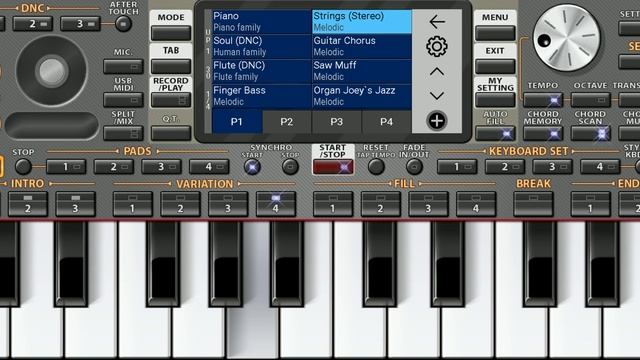Image resolution: width=640 pixels, height=360 pixels.
Task: Pick Saw Muff sound
Action: (x=362, y=71)
